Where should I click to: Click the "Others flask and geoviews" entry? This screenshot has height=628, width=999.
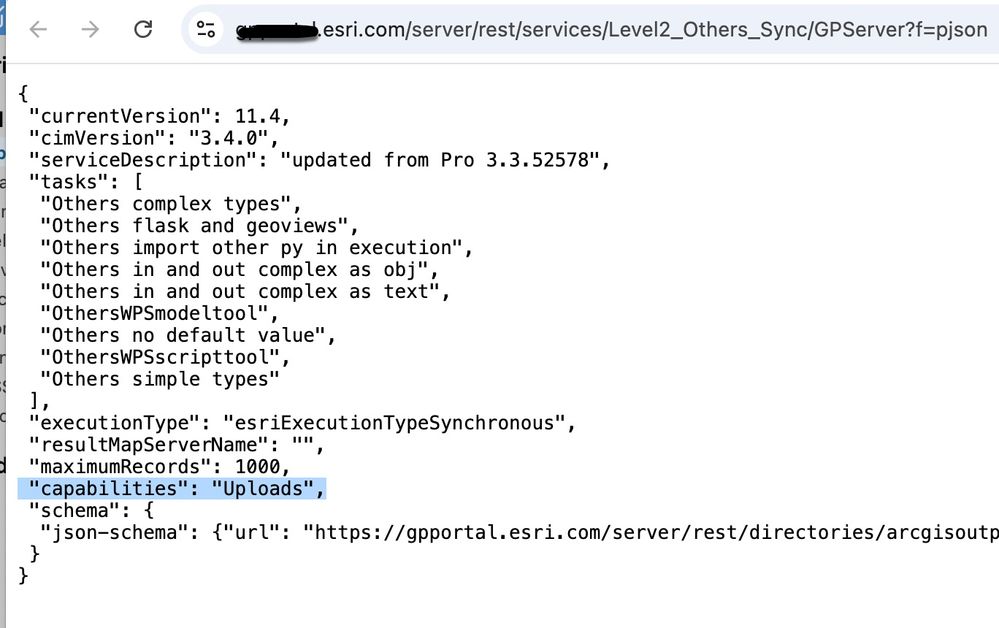(x=198, y=226)
